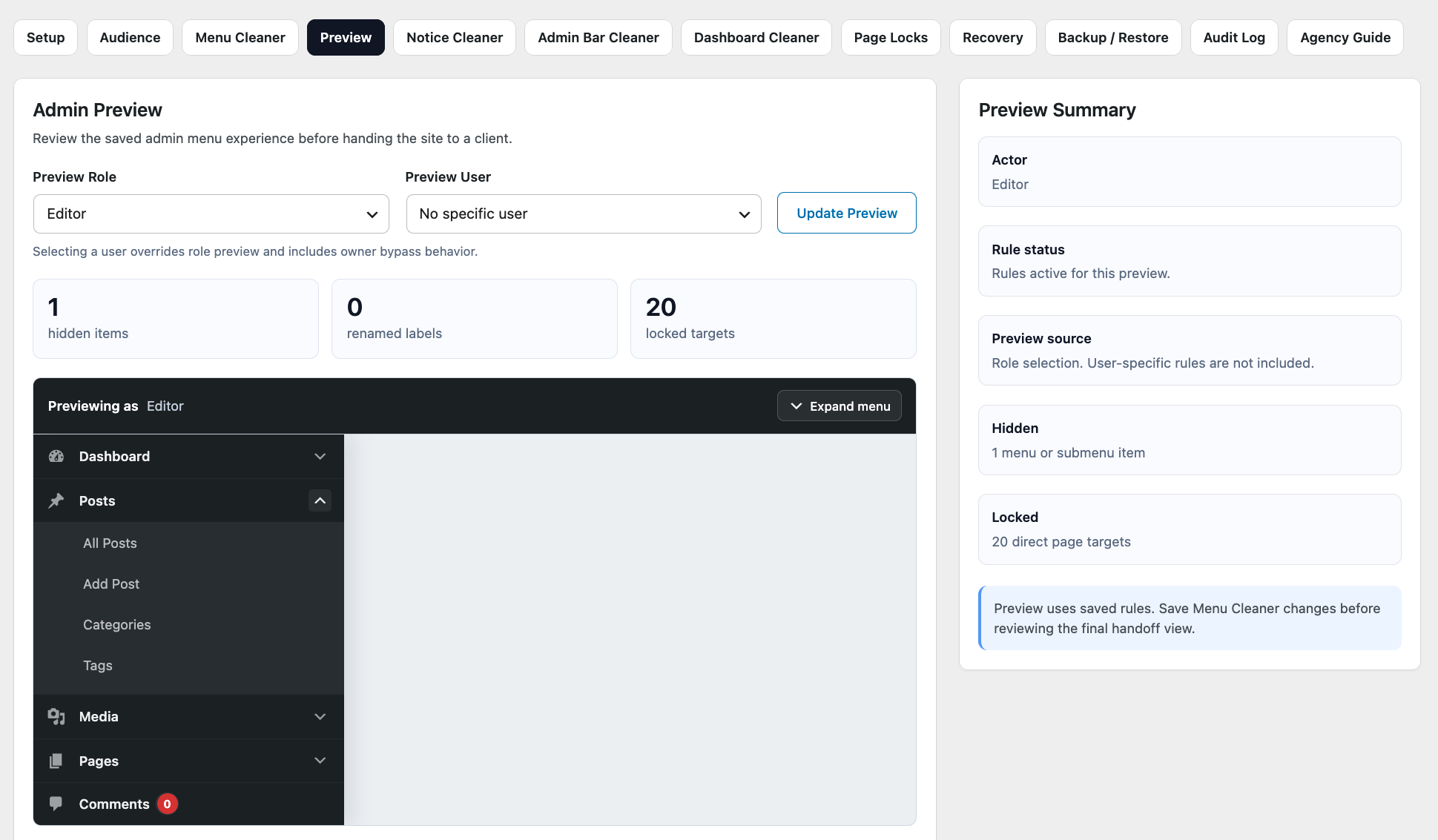Click the renamed labels stat card
The width and height of the screenshot is (1438, 840).
click(x=475, y=319)
